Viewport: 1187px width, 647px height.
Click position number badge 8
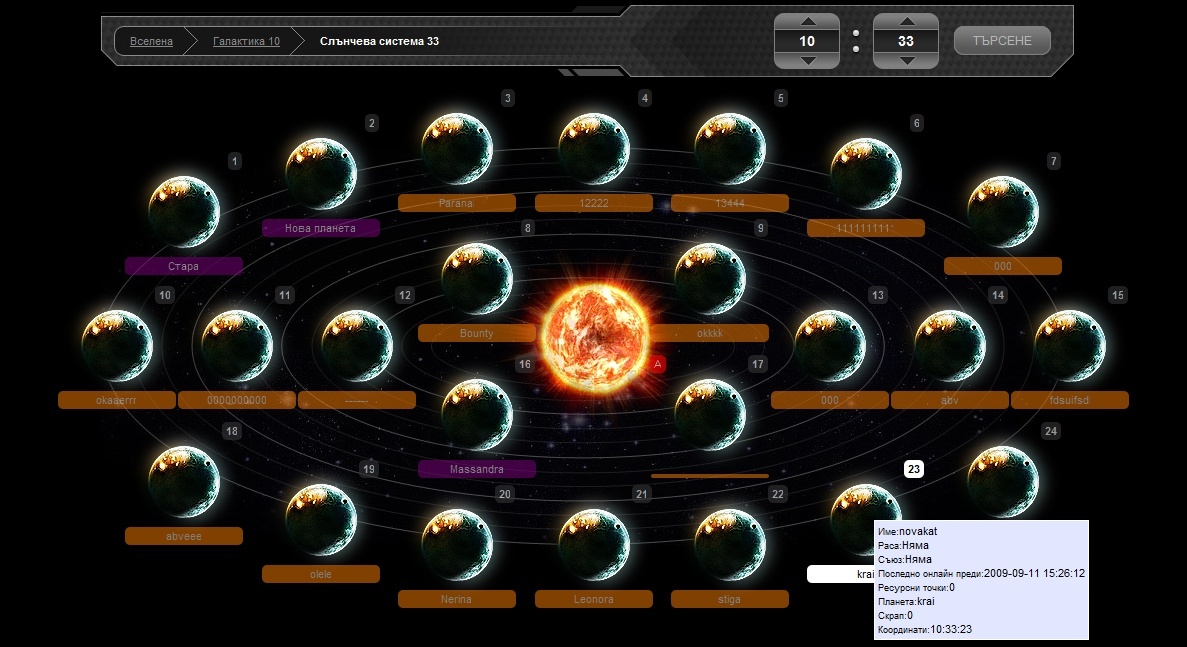coord(528,228)
